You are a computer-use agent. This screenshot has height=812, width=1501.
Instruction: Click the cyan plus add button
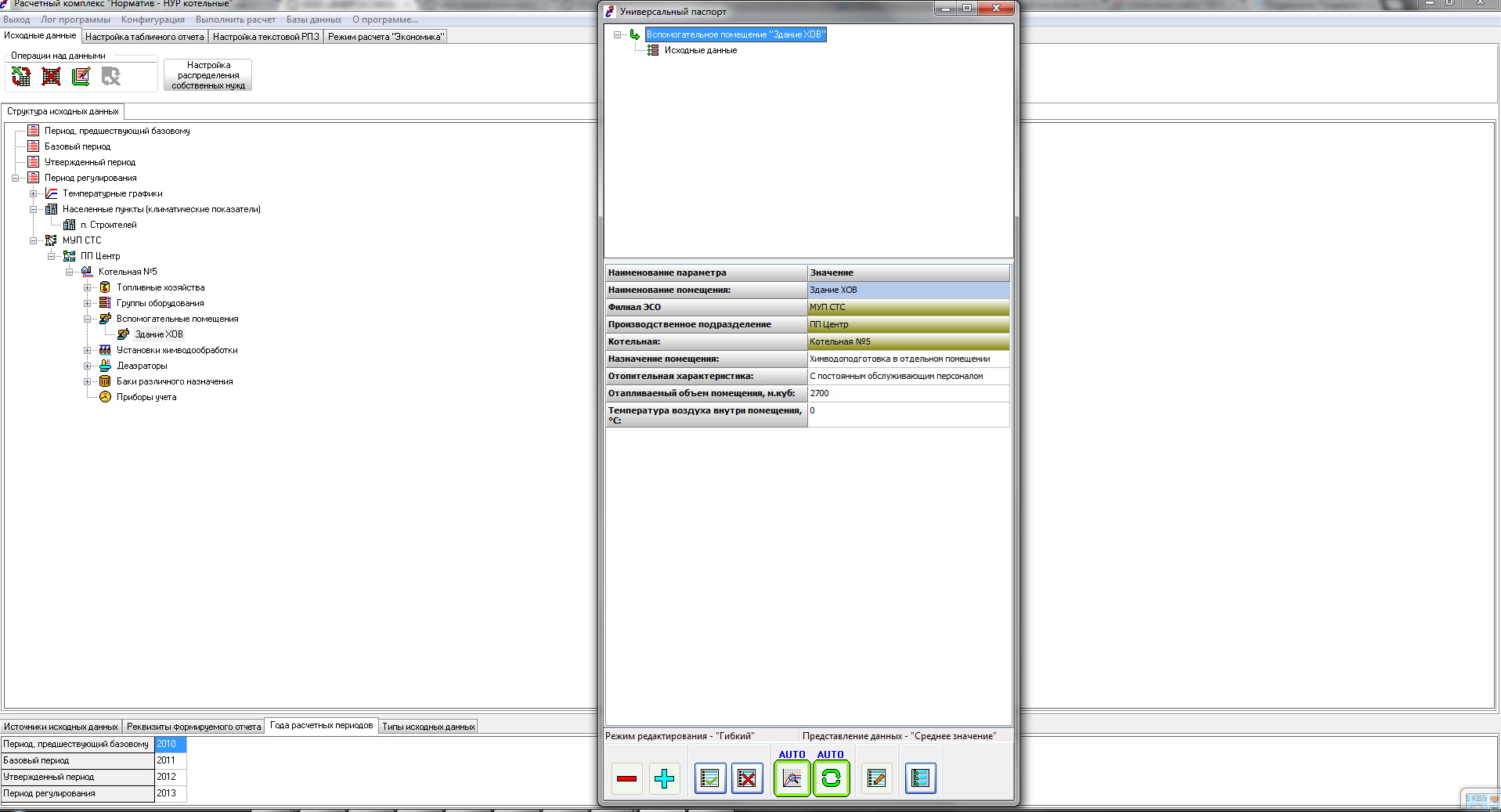[x=665, y=778]
